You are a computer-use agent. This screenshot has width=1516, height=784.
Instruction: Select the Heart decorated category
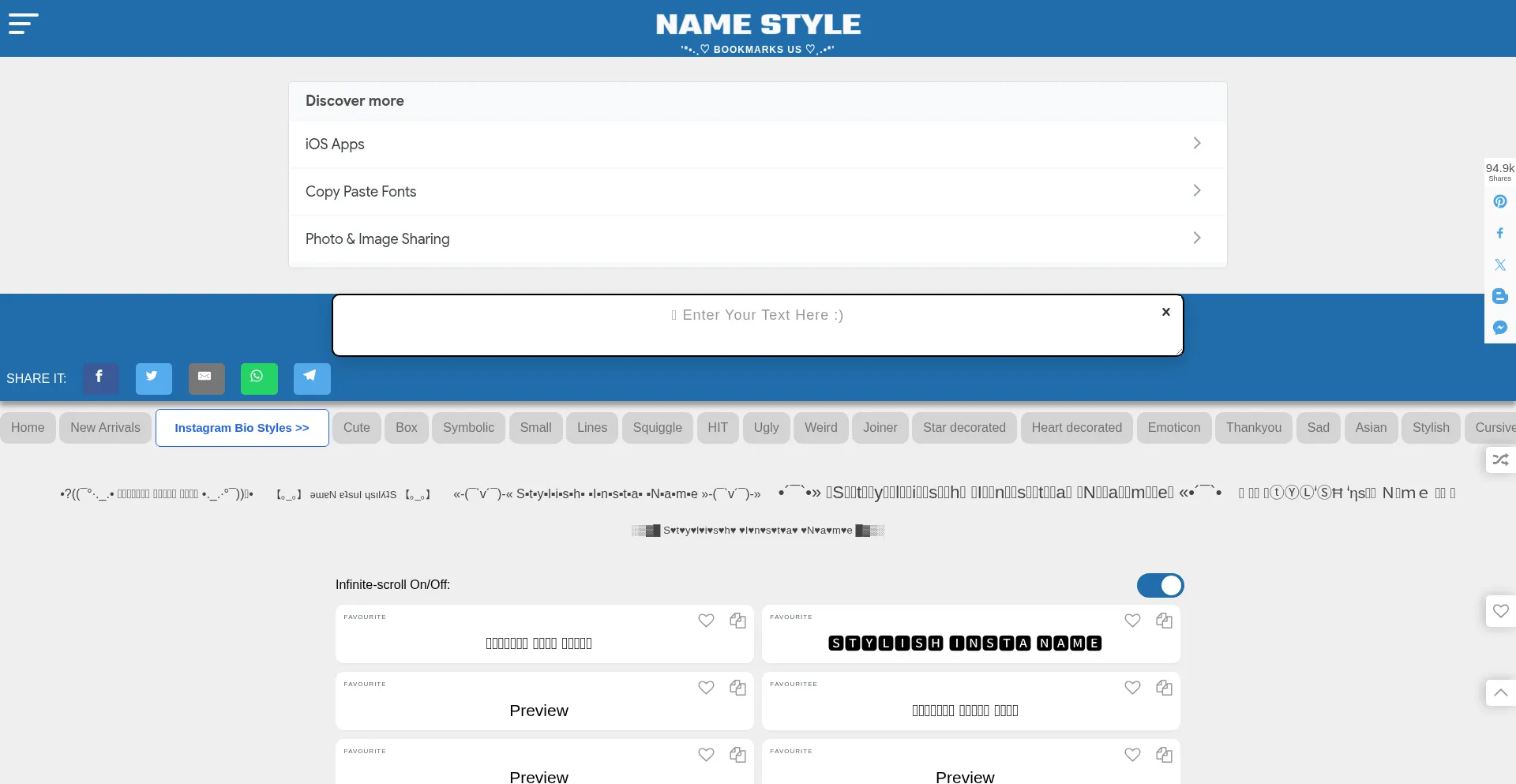click(1077, 428)
